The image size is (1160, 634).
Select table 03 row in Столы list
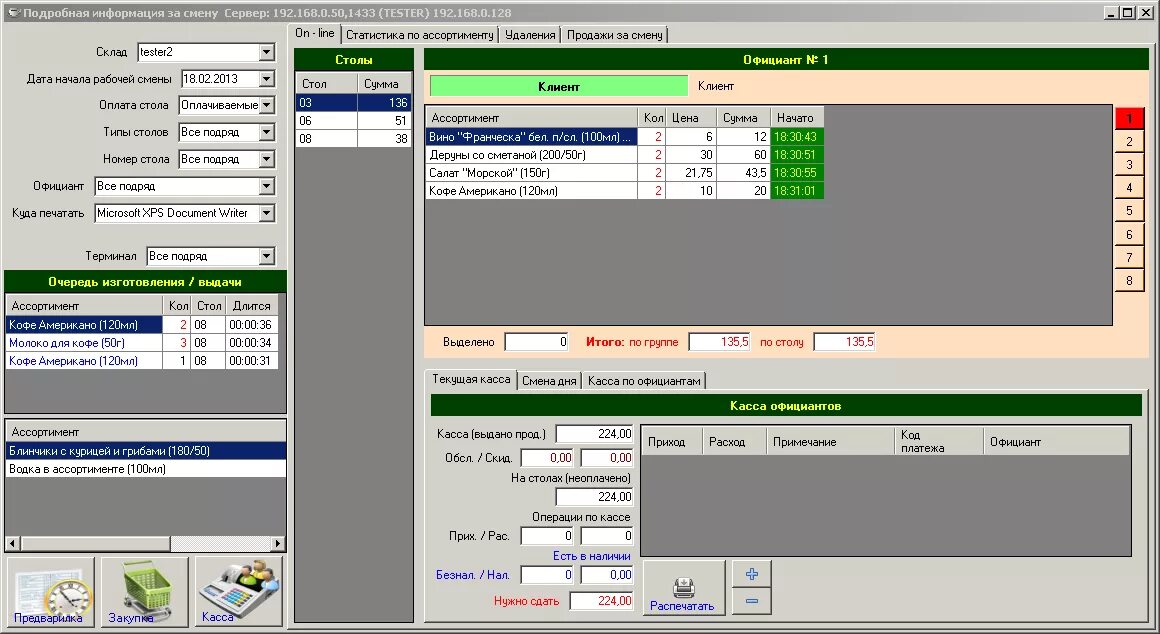[354, 103]
